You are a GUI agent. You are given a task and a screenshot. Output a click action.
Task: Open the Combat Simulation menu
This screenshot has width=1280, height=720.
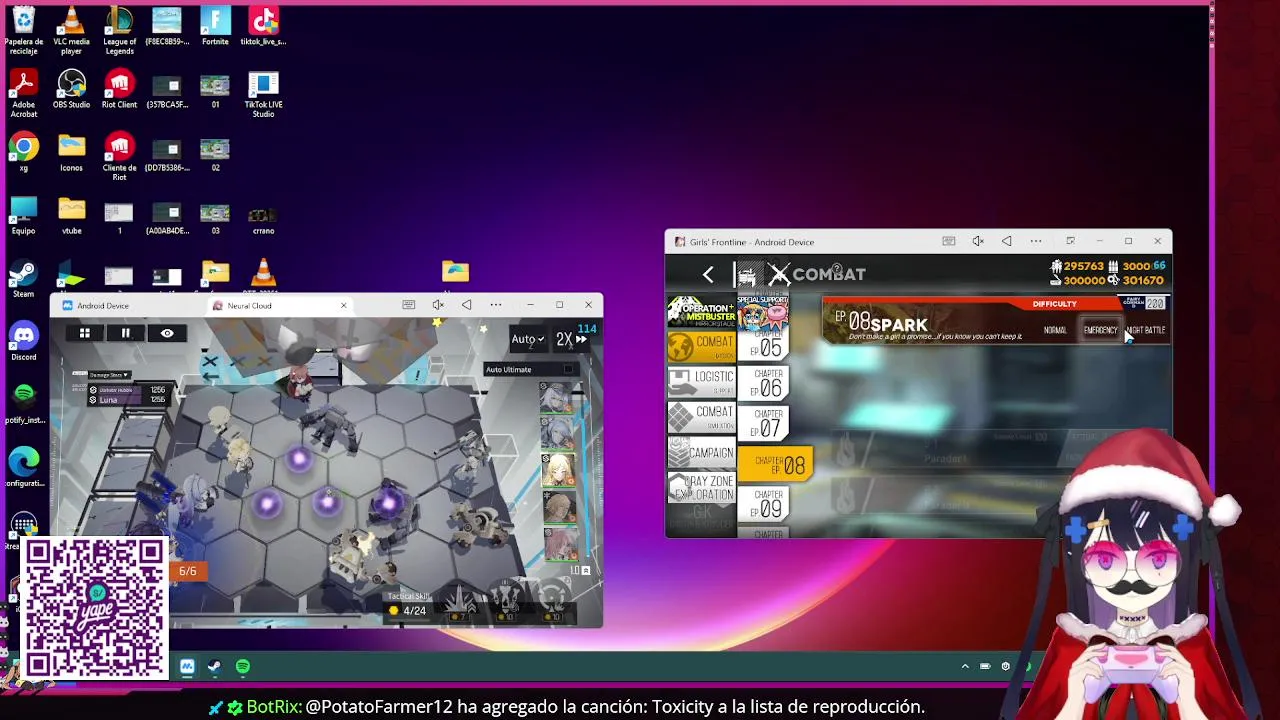701,416
